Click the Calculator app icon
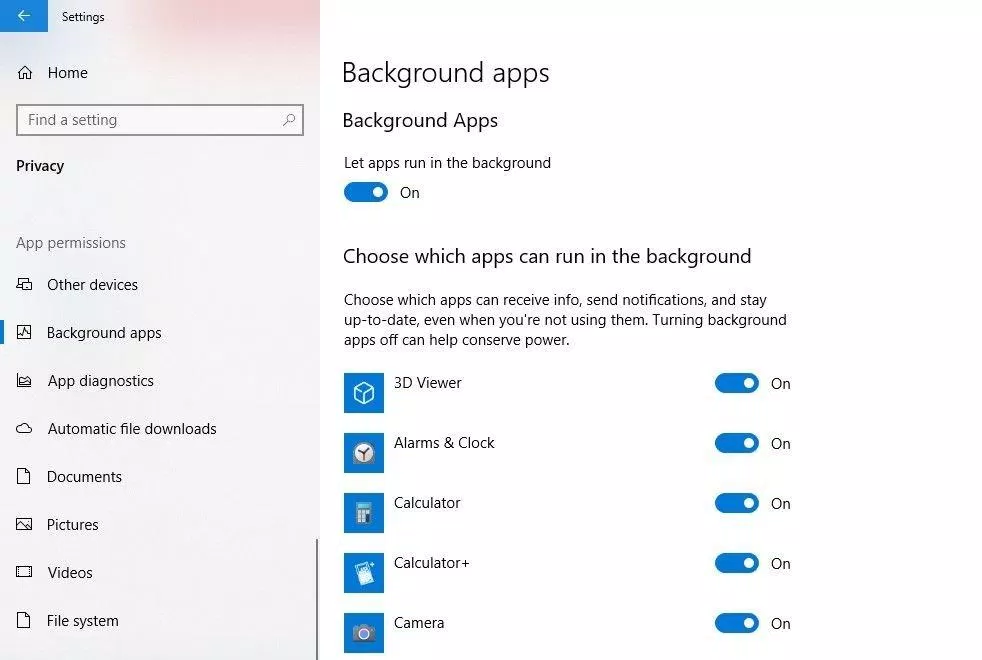This screenshot has height=660, width=982. coord(363,512)
